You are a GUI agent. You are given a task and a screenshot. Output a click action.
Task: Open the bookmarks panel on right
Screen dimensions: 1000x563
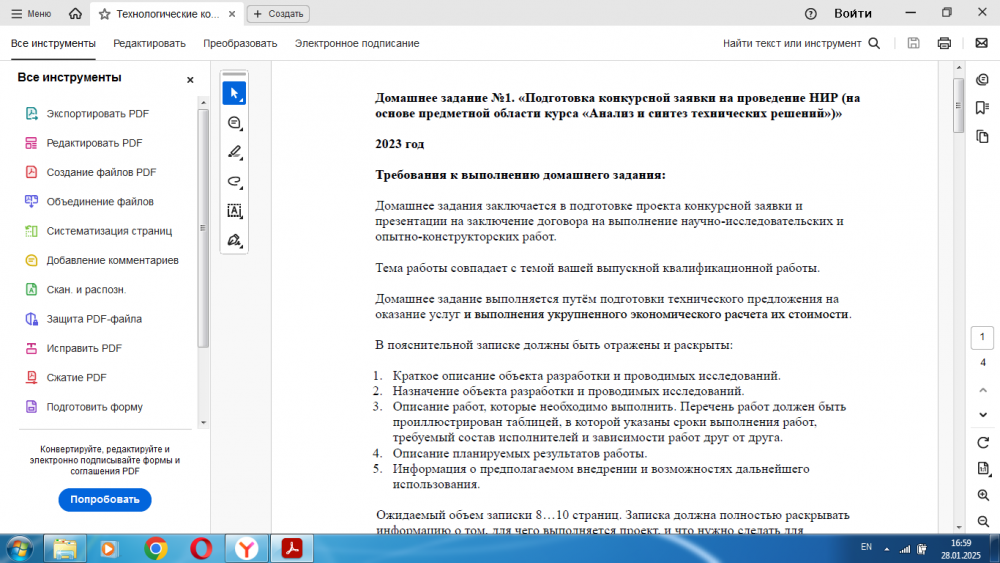click(983, 107)
